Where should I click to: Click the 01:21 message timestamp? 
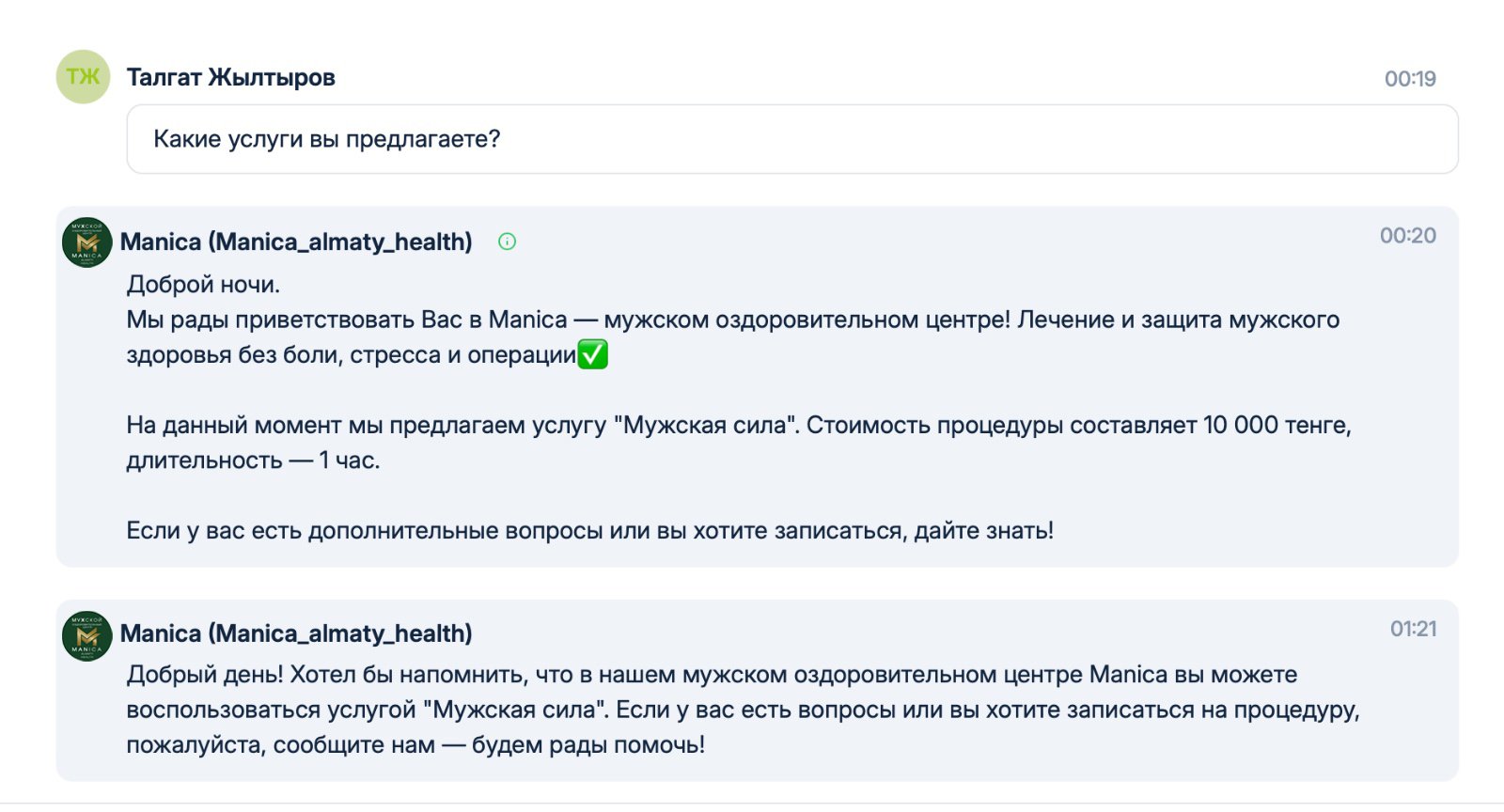coord(1413,629)
